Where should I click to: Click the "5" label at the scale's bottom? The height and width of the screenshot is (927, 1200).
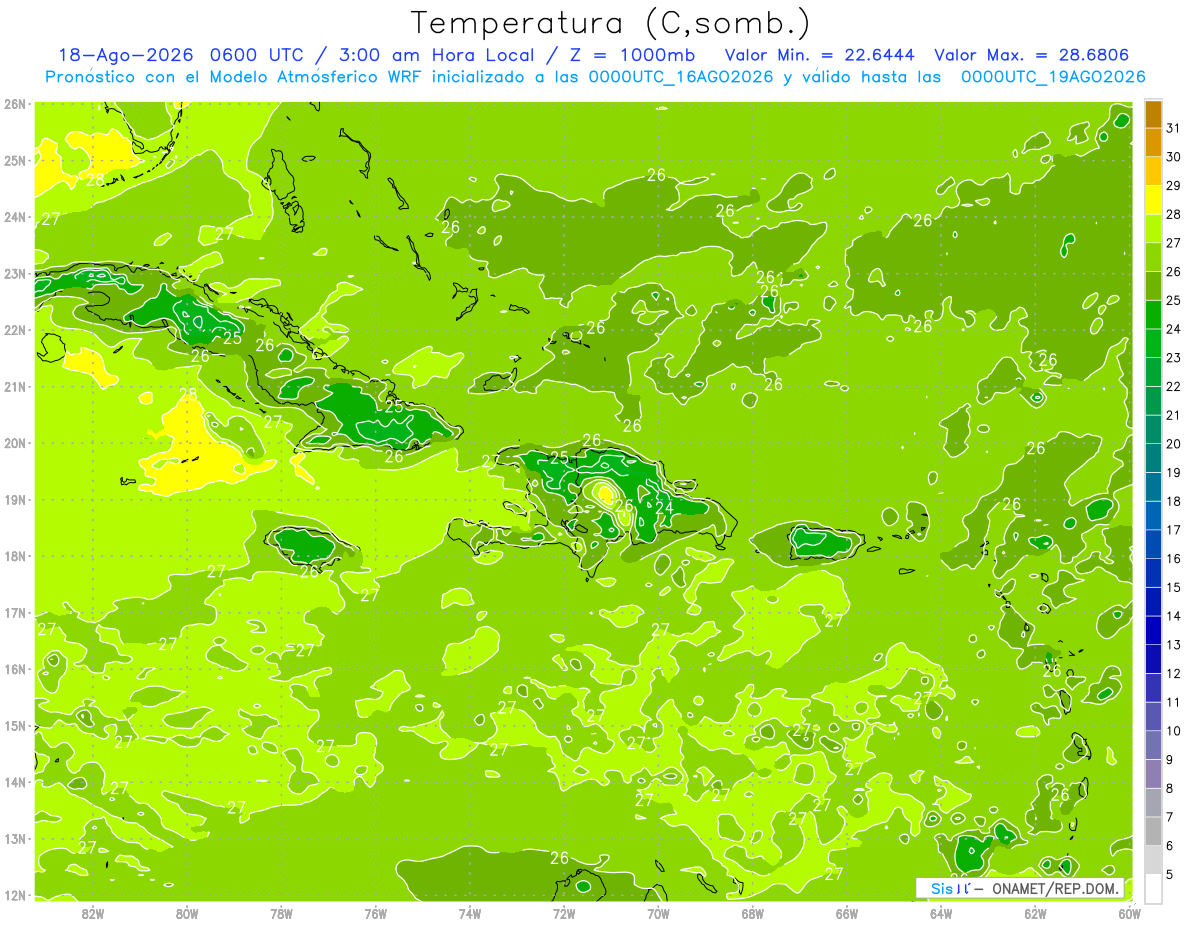[x=1170, y=875]
